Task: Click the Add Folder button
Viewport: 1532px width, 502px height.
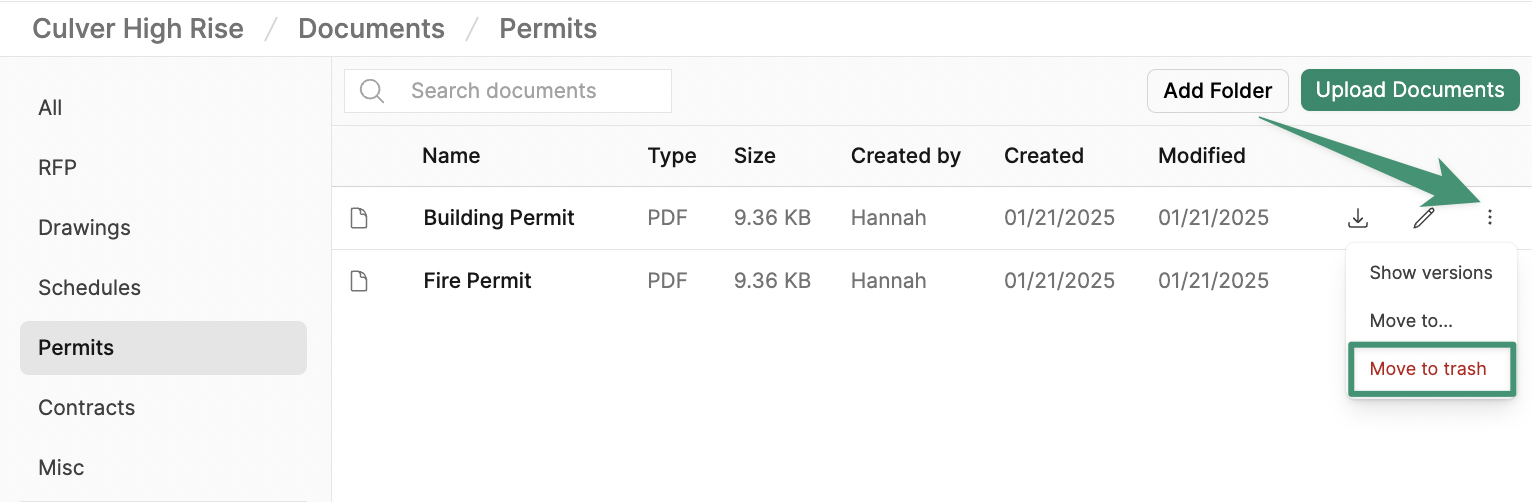Action: [x=1218, y=90]
